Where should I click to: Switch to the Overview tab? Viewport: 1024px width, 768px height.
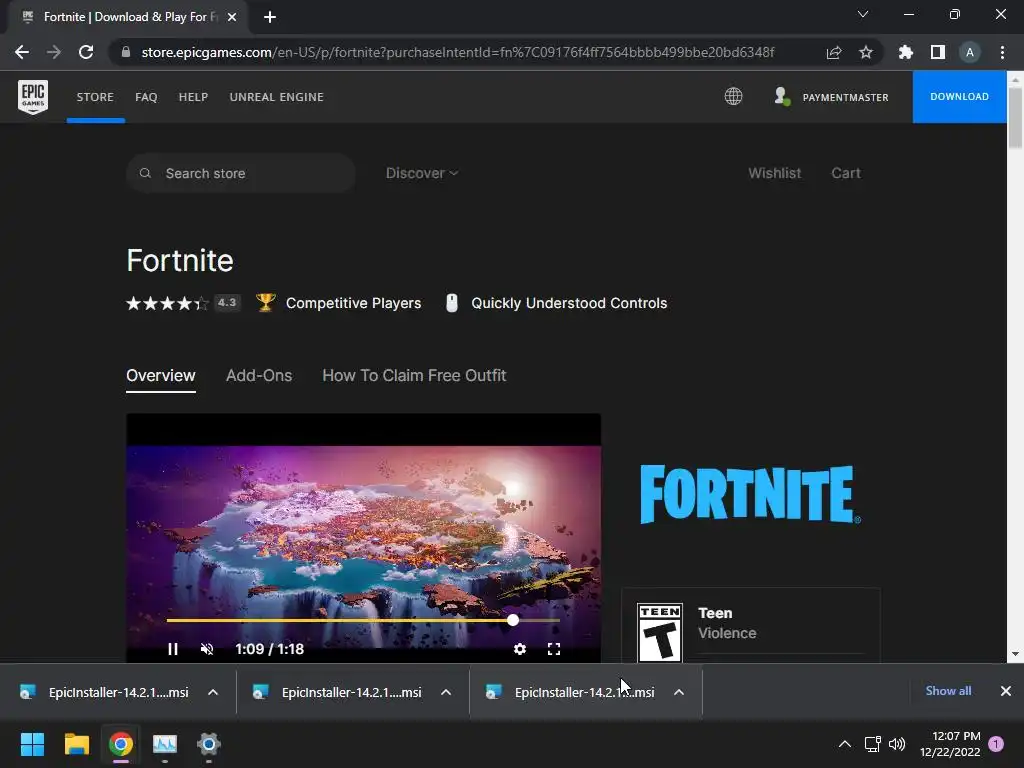point(161,376)
